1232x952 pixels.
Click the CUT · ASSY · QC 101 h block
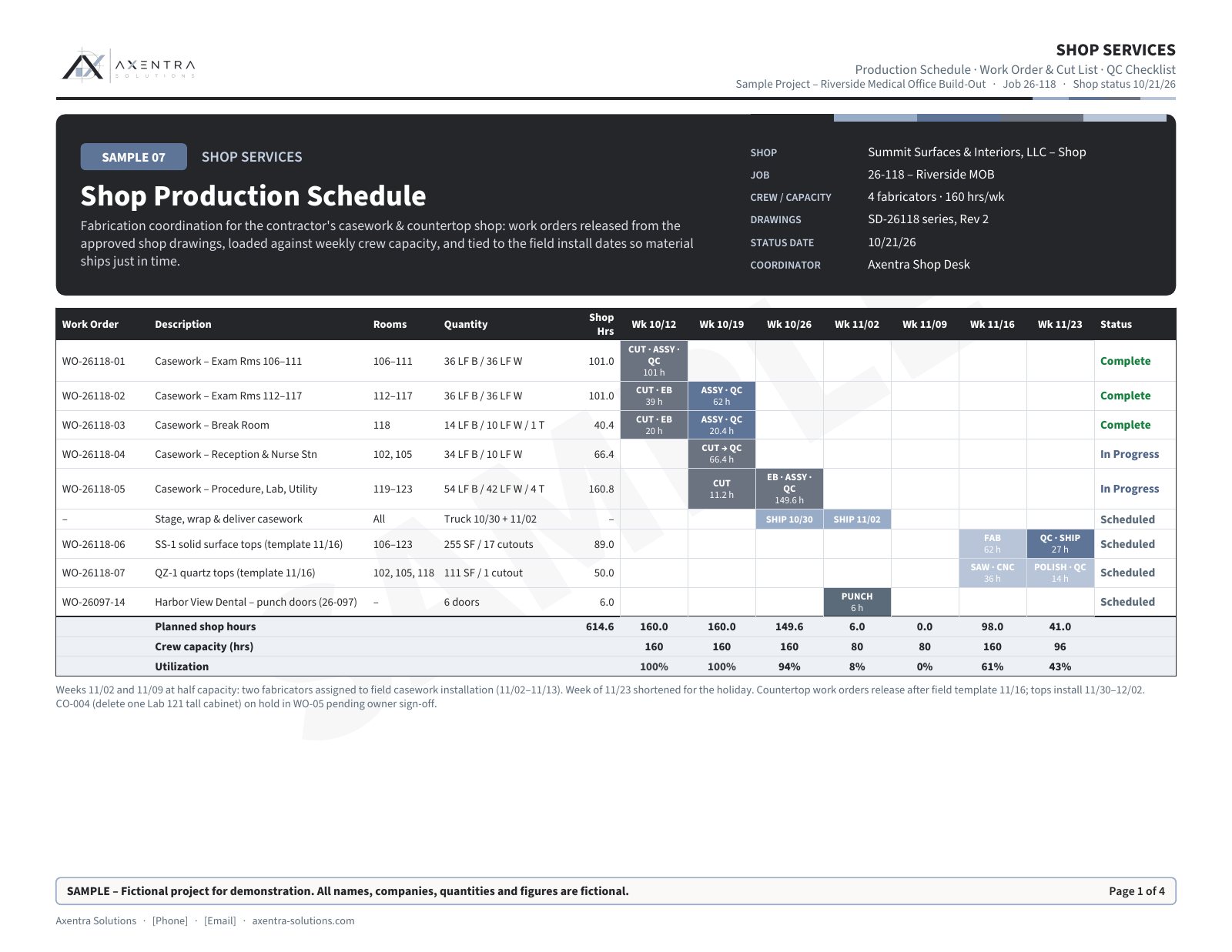tap(654, 361)
